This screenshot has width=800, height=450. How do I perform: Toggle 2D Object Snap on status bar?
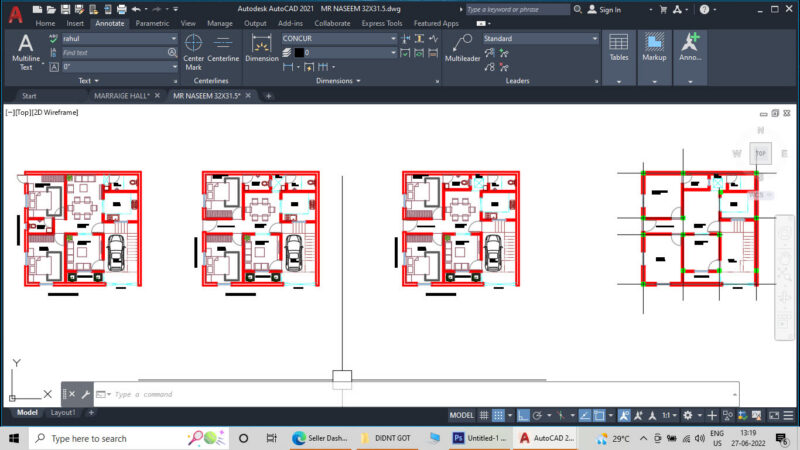(599, 415)
